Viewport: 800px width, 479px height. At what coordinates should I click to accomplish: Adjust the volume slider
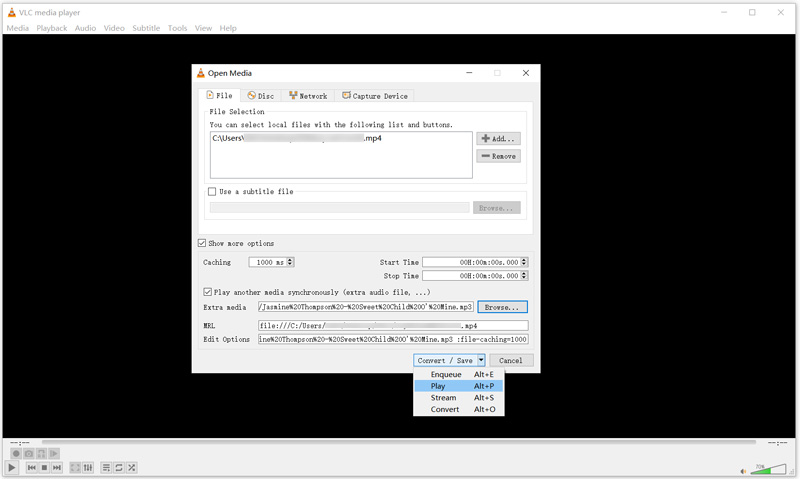pos(768,469)
